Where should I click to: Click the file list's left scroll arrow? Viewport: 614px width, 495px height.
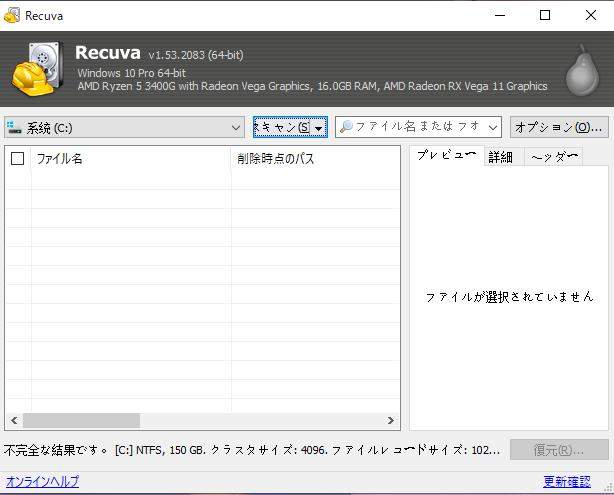(x=14, y=421)
